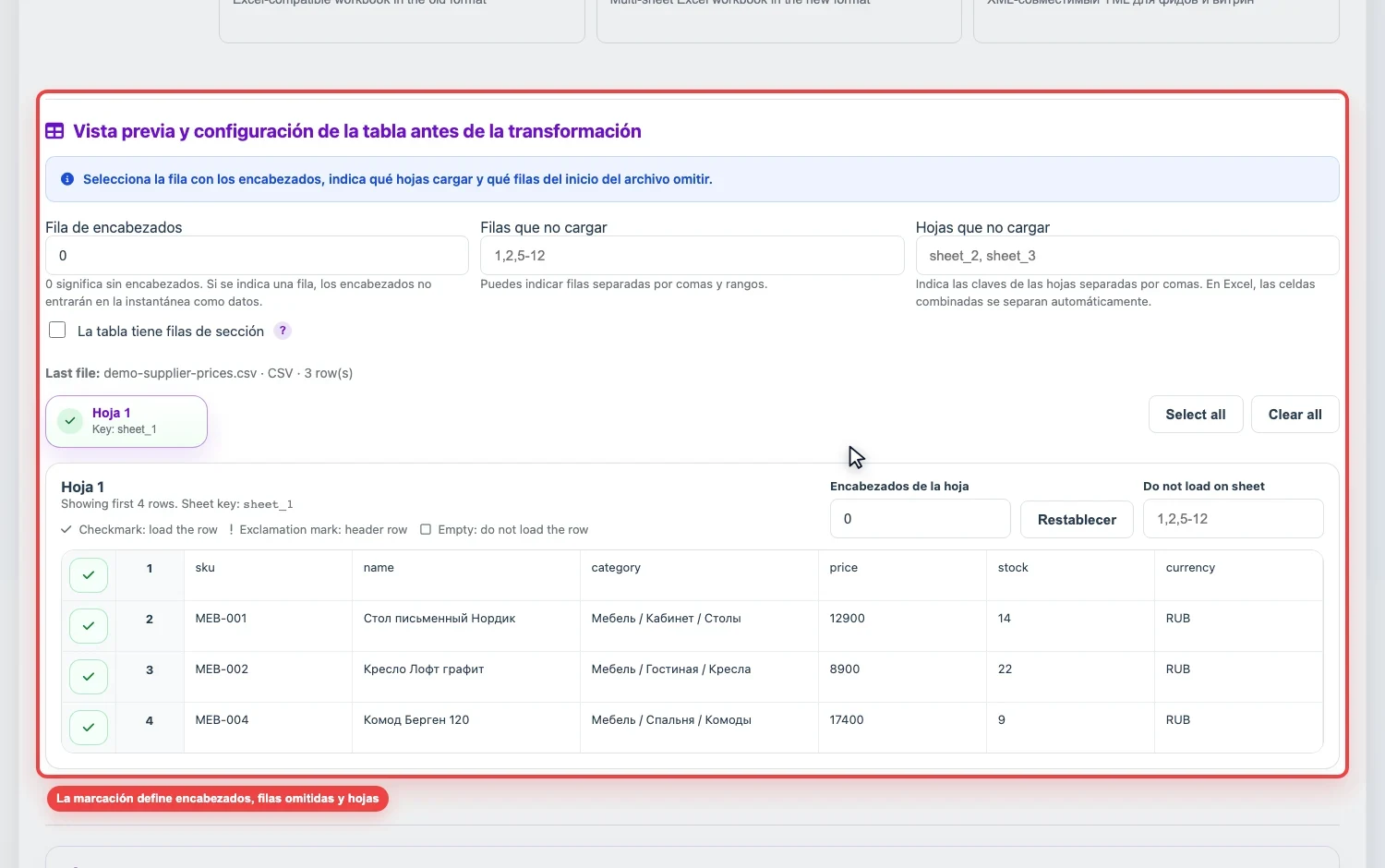Toggle load checkmark for row MEB-002
The height and width of the screenshot is (868, 1385).
(x=89, y=677)
